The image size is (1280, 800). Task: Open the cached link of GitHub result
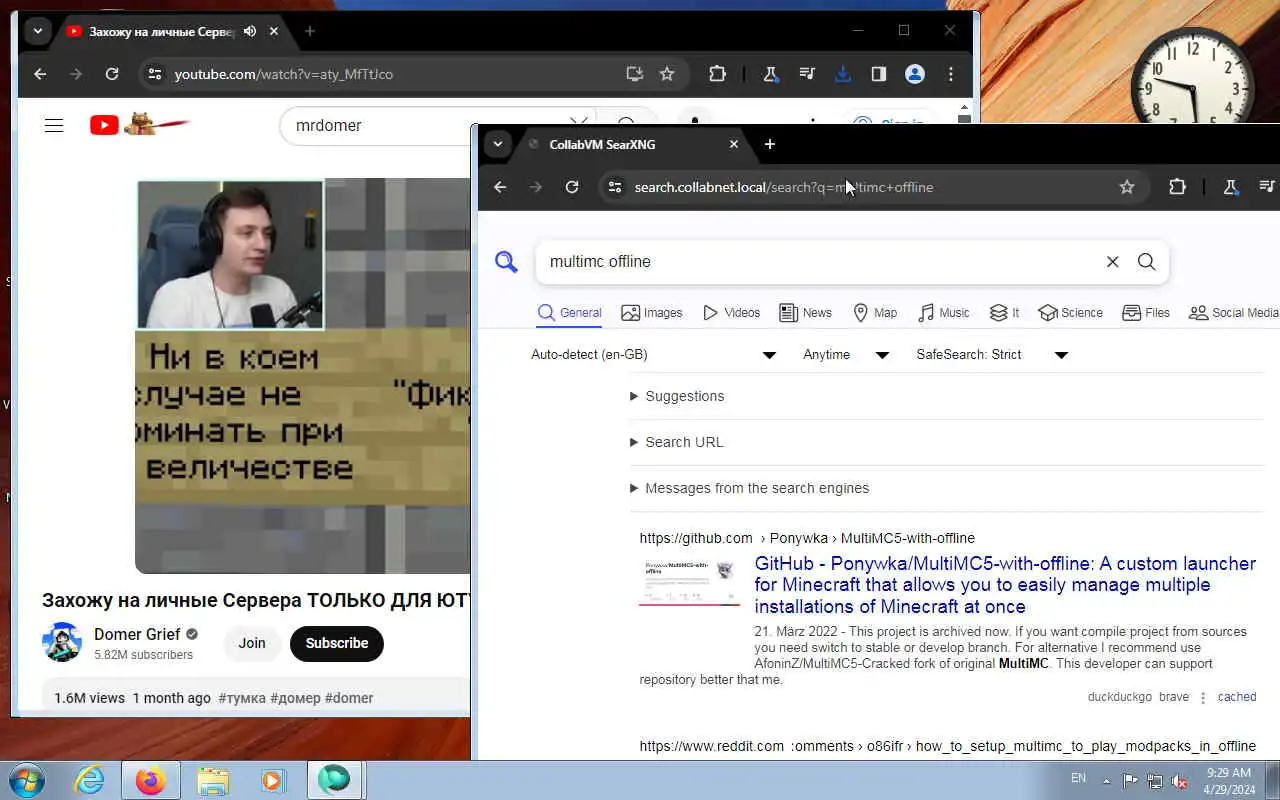tap(1237, 697)
